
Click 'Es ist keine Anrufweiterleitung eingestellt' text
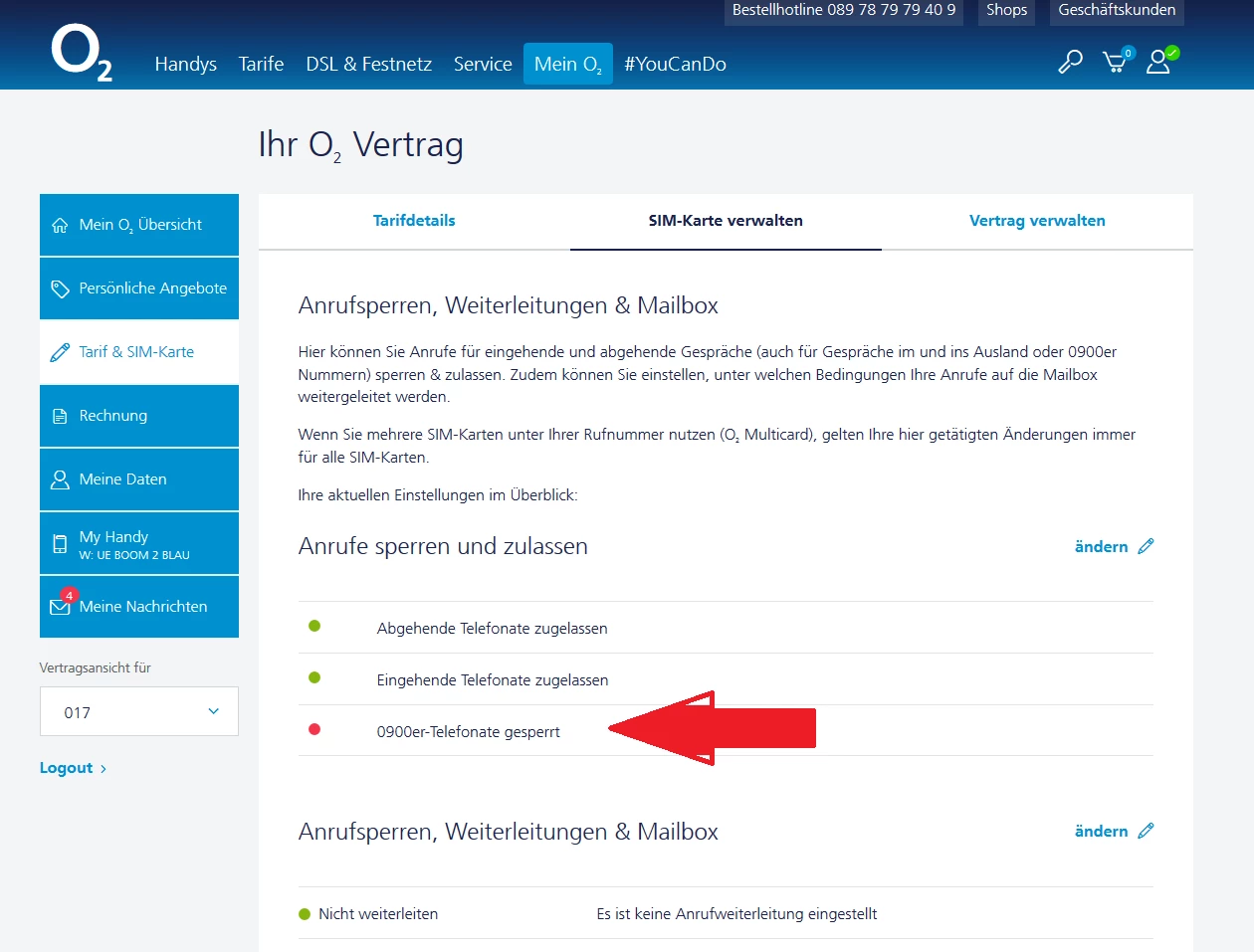point(736,914)
